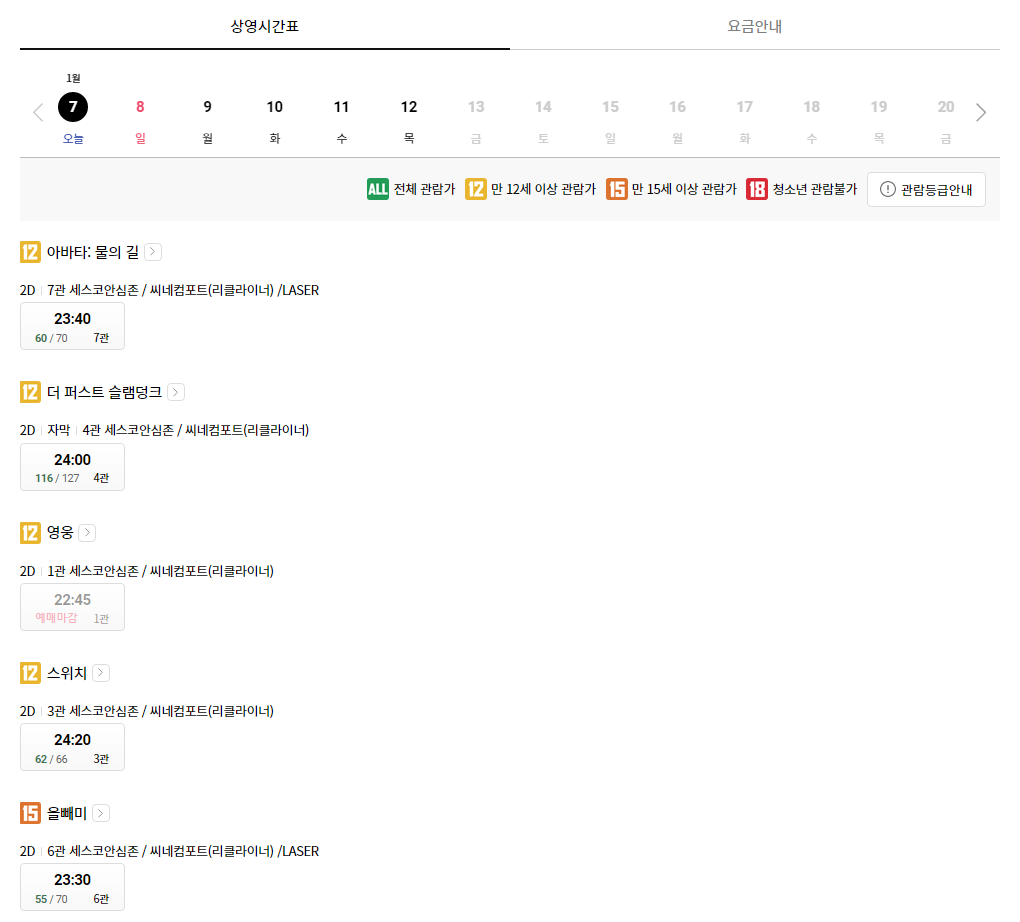Click the 자막 label under 슬램덩크
The image size is (1020, 922).
tap(59, 430)
